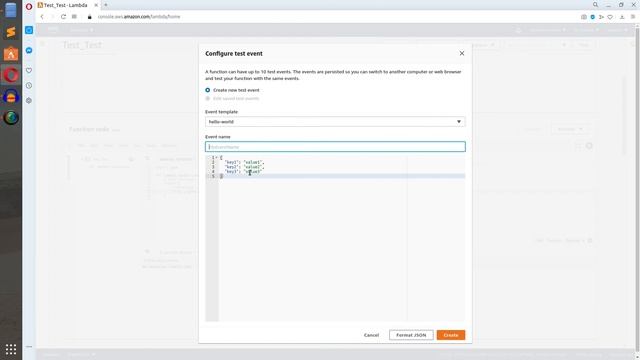
Task: Close the Configure test event dialog
Action: pos(462,53)
